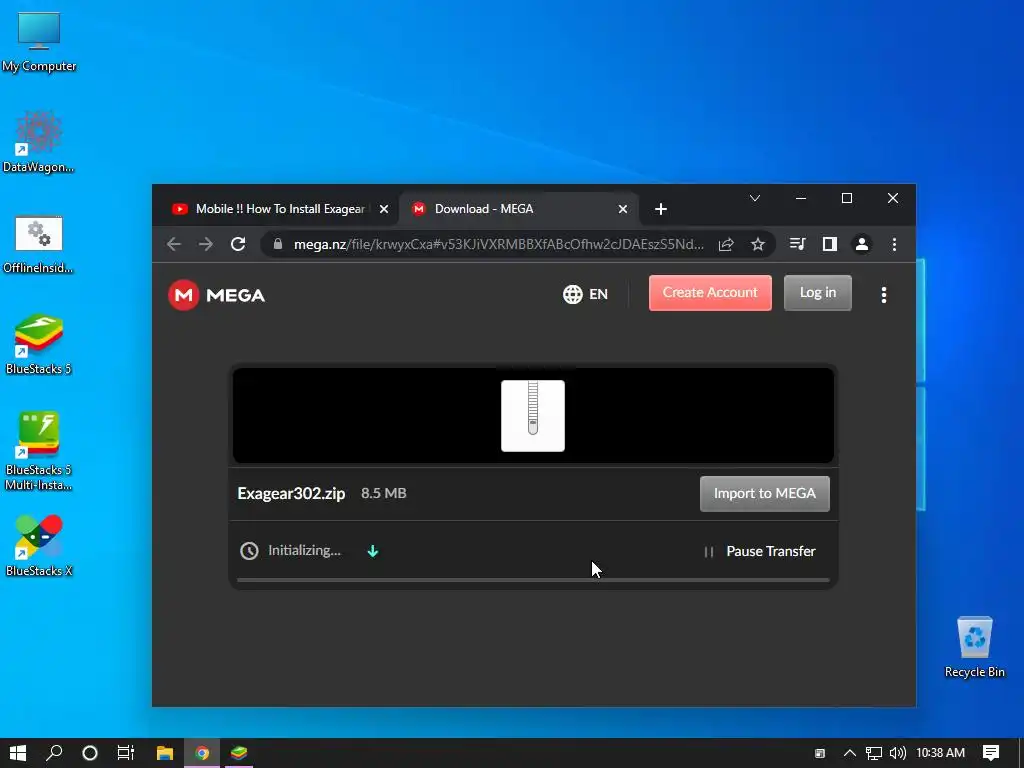Open Cortana from taskbar
The image size is (1024, 768).
pyautogui.click(x=90, y=753)
